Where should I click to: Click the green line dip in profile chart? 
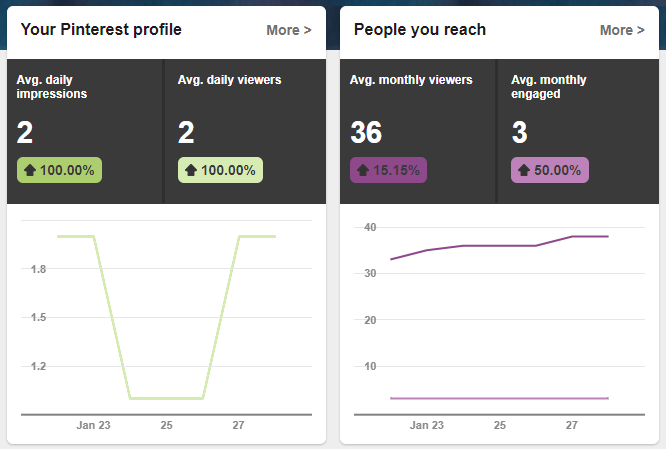166,398
